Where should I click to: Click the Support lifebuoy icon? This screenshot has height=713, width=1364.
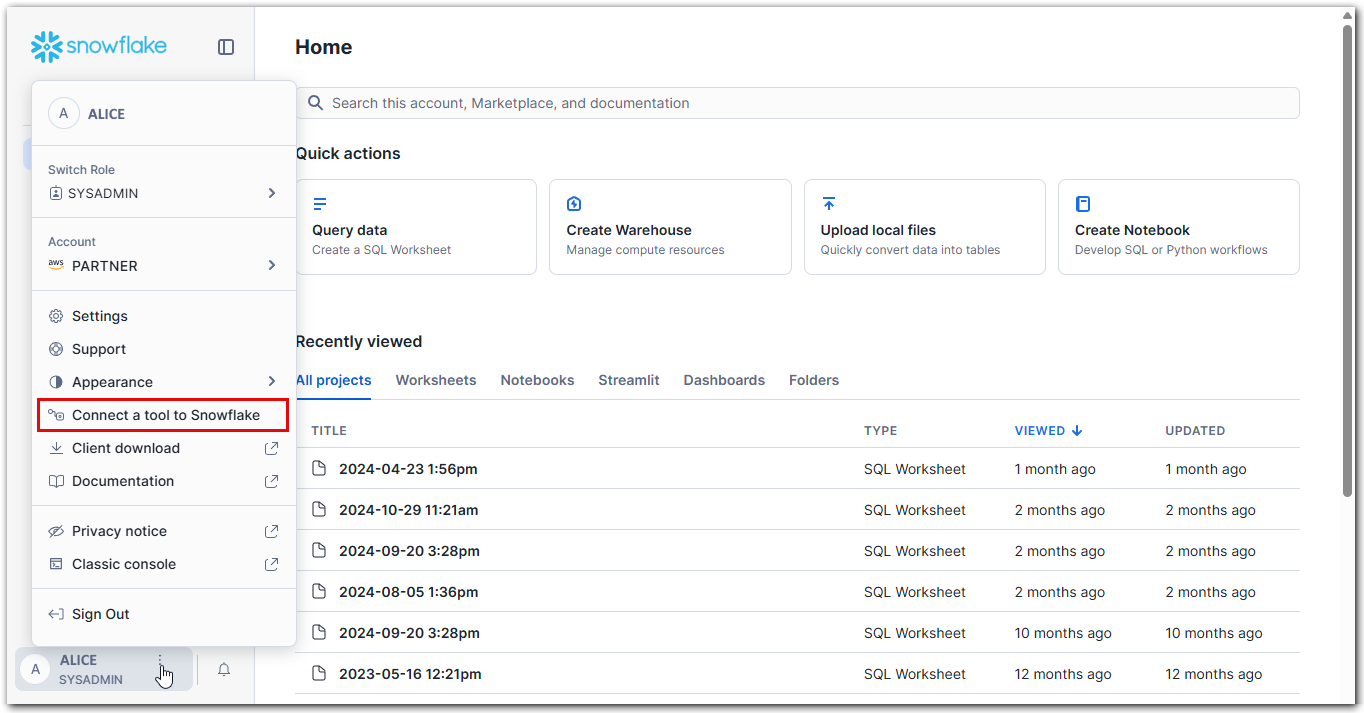56,349
